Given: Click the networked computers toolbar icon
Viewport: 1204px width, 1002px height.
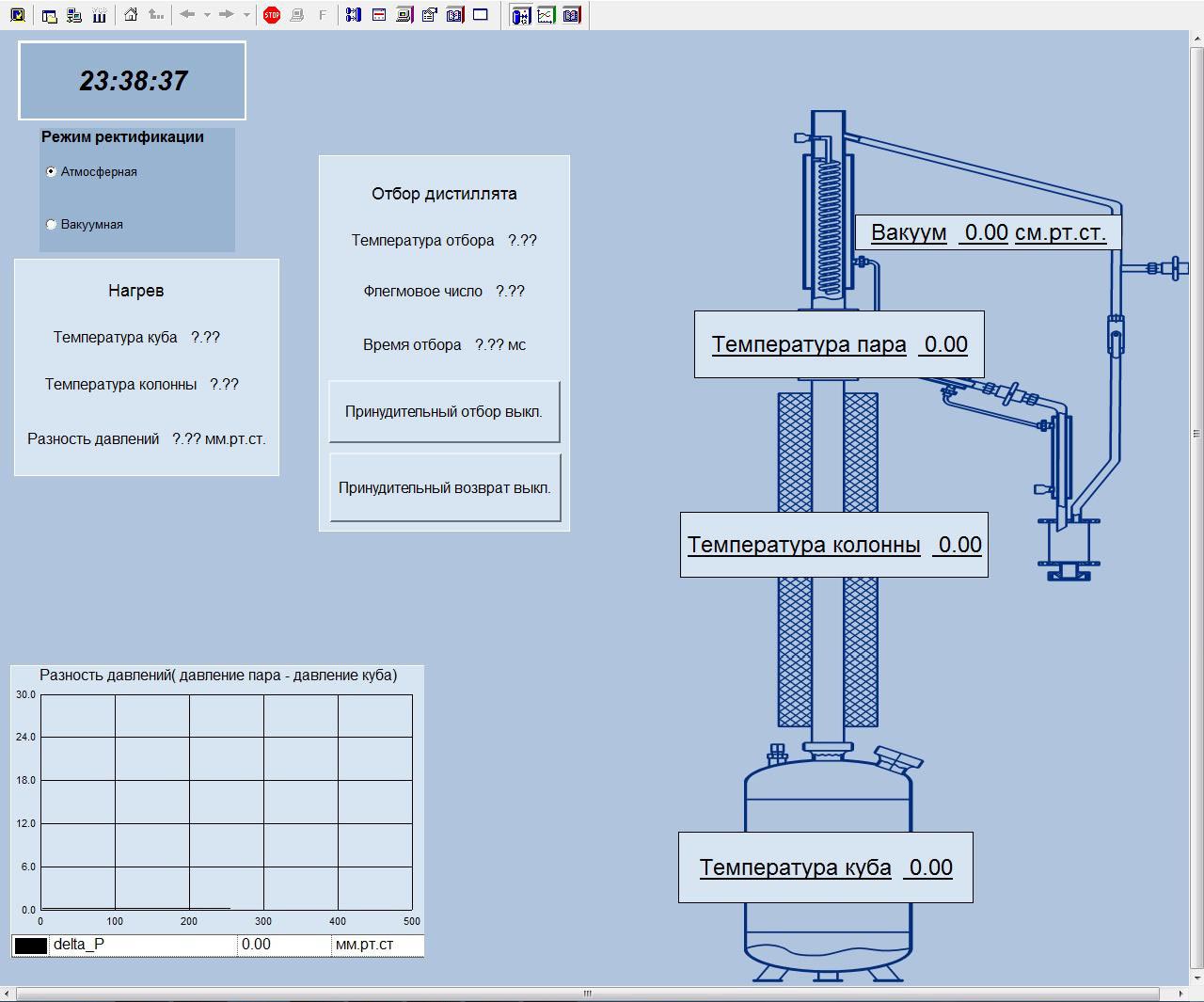Looking at the screenshot, I should coord(74,15).
